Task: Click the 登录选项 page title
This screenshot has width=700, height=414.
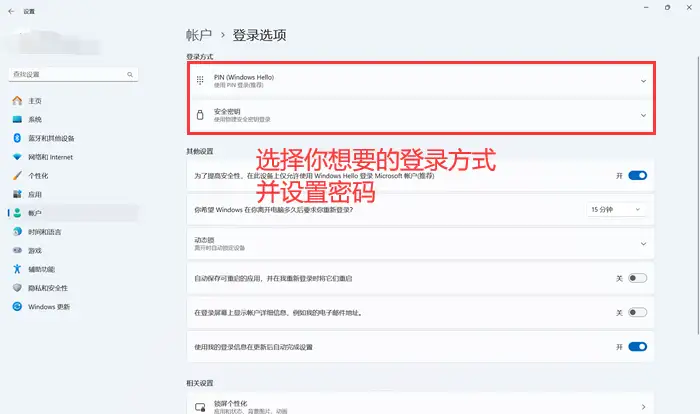Action: pos(259,35)
